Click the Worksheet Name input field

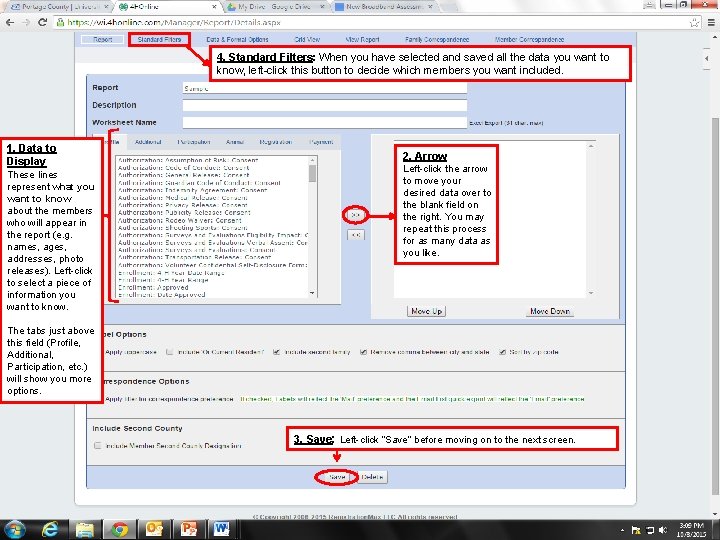click(325, 123)
